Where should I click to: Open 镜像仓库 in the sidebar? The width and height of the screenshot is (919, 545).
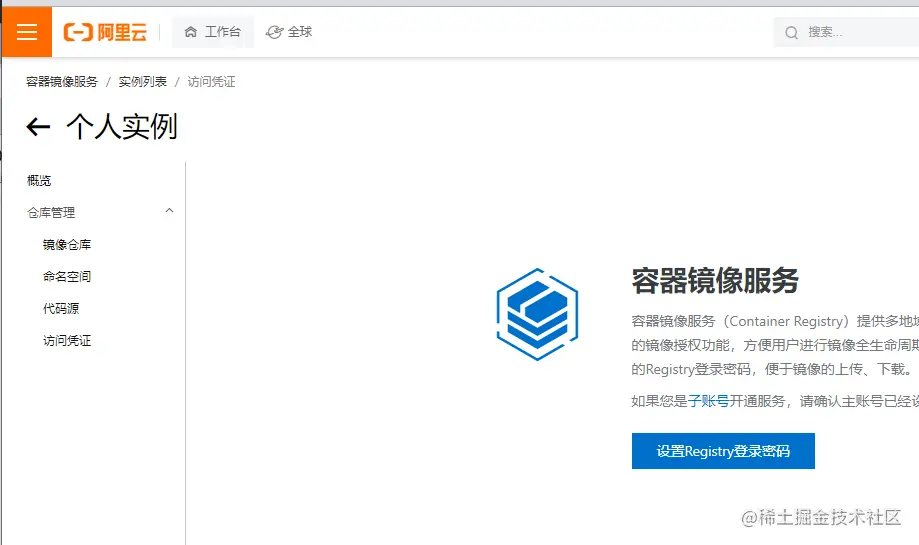pos(67,244)
